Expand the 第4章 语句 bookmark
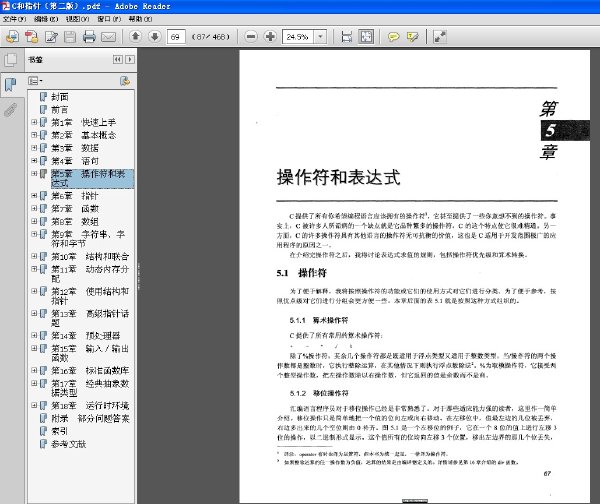The height and width of the screenshot is (504, 600). pyautogui.click(x=34, y=160)
